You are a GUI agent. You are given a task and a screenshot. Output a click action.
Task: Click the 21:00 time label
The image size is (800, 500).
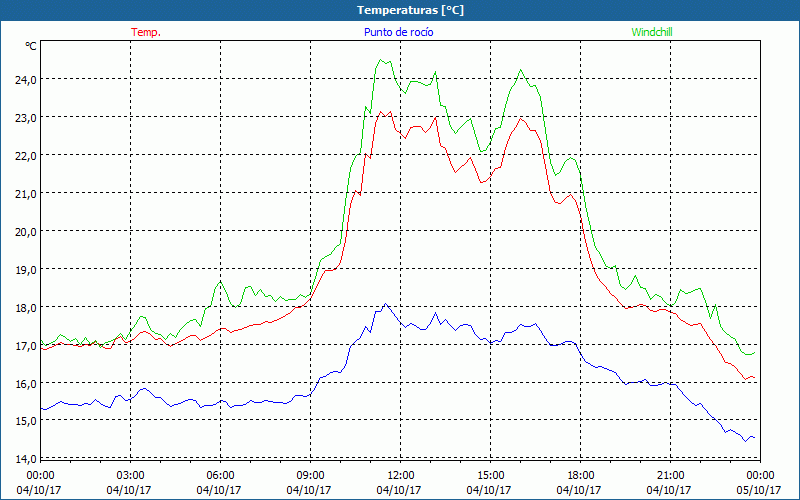tap(670, 476)
